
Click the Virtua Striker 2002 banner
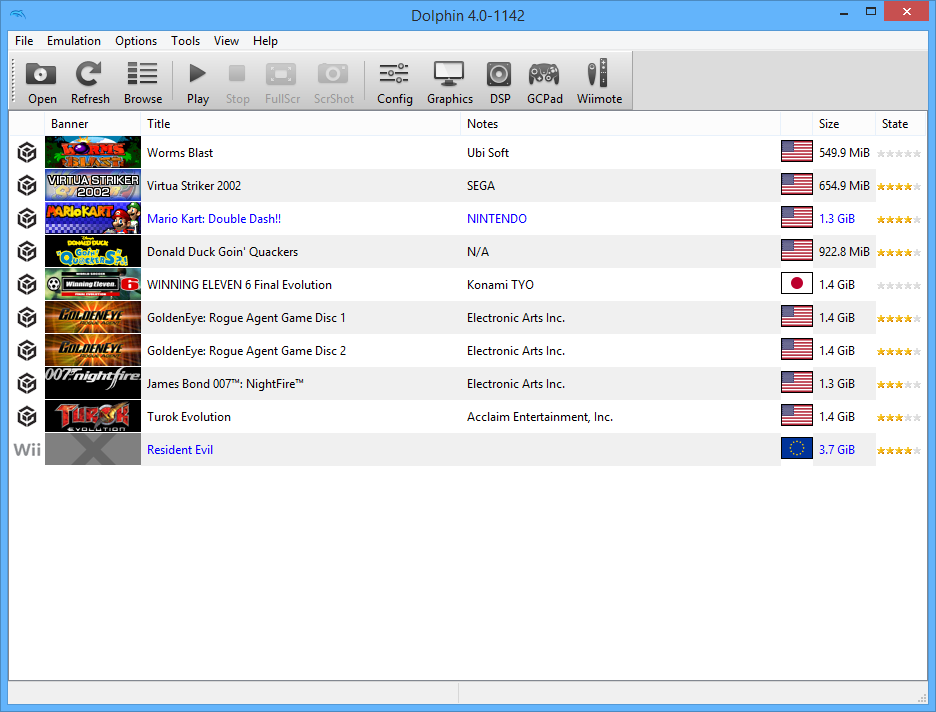(x=93, y=185)
